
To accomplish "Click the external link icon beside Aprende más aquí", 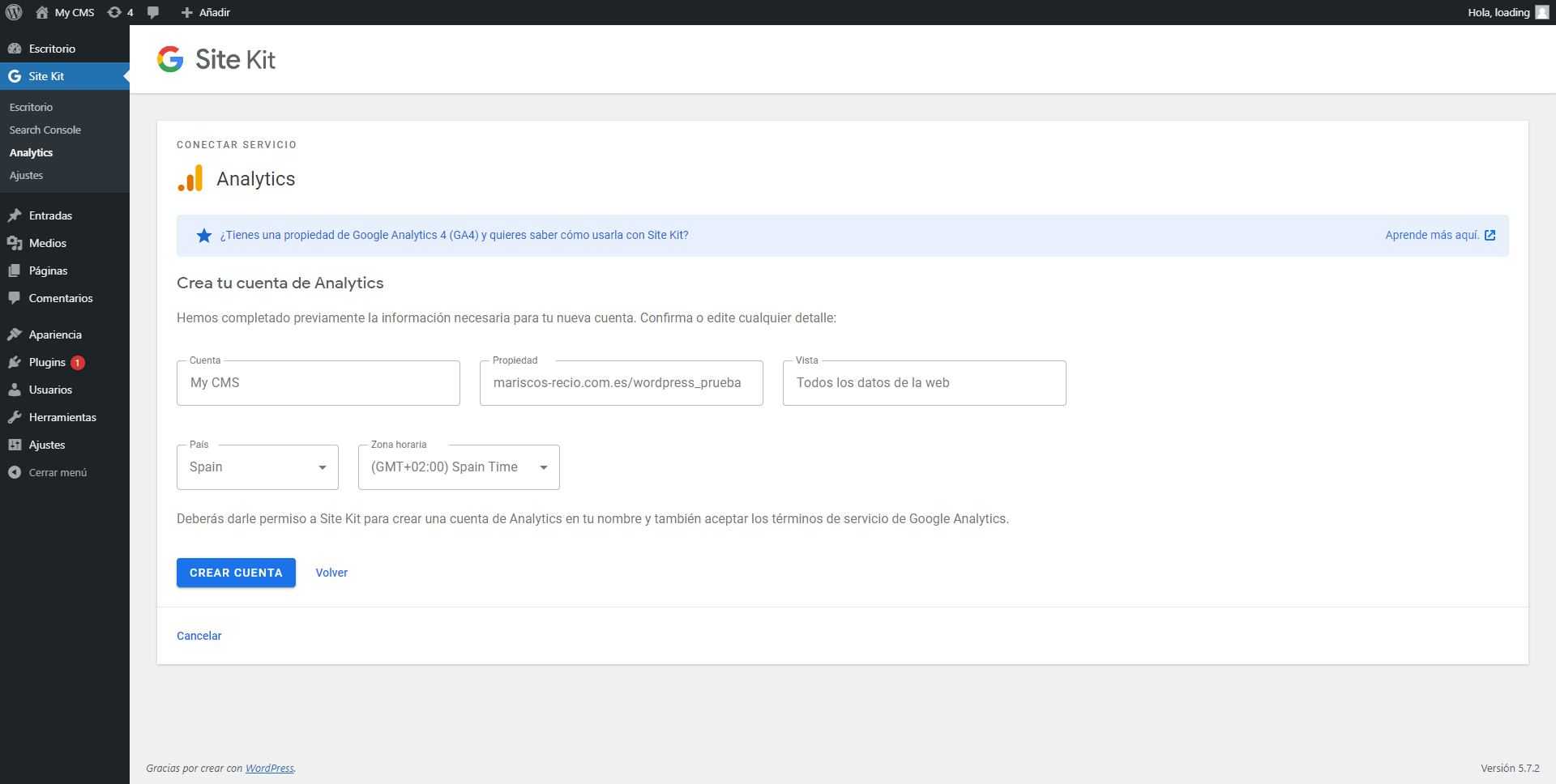I will tap(1490, 236).
